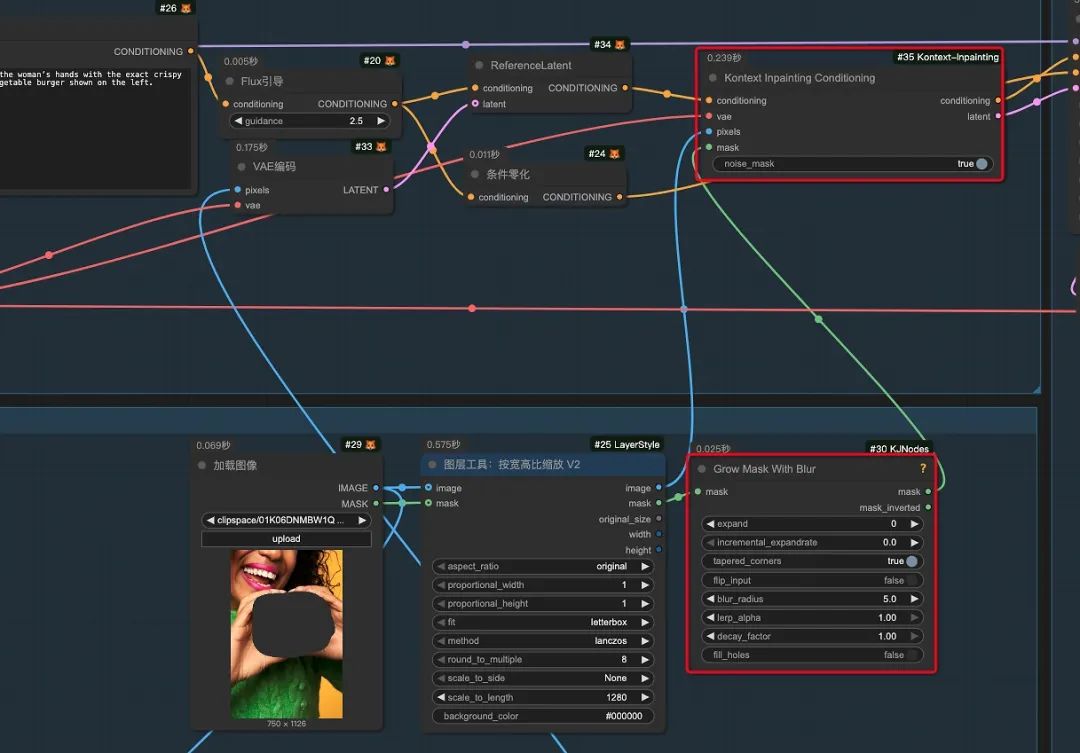1080x753 pixels.
Task: Increase guidance with the right arrow
Action: (381, 121)
